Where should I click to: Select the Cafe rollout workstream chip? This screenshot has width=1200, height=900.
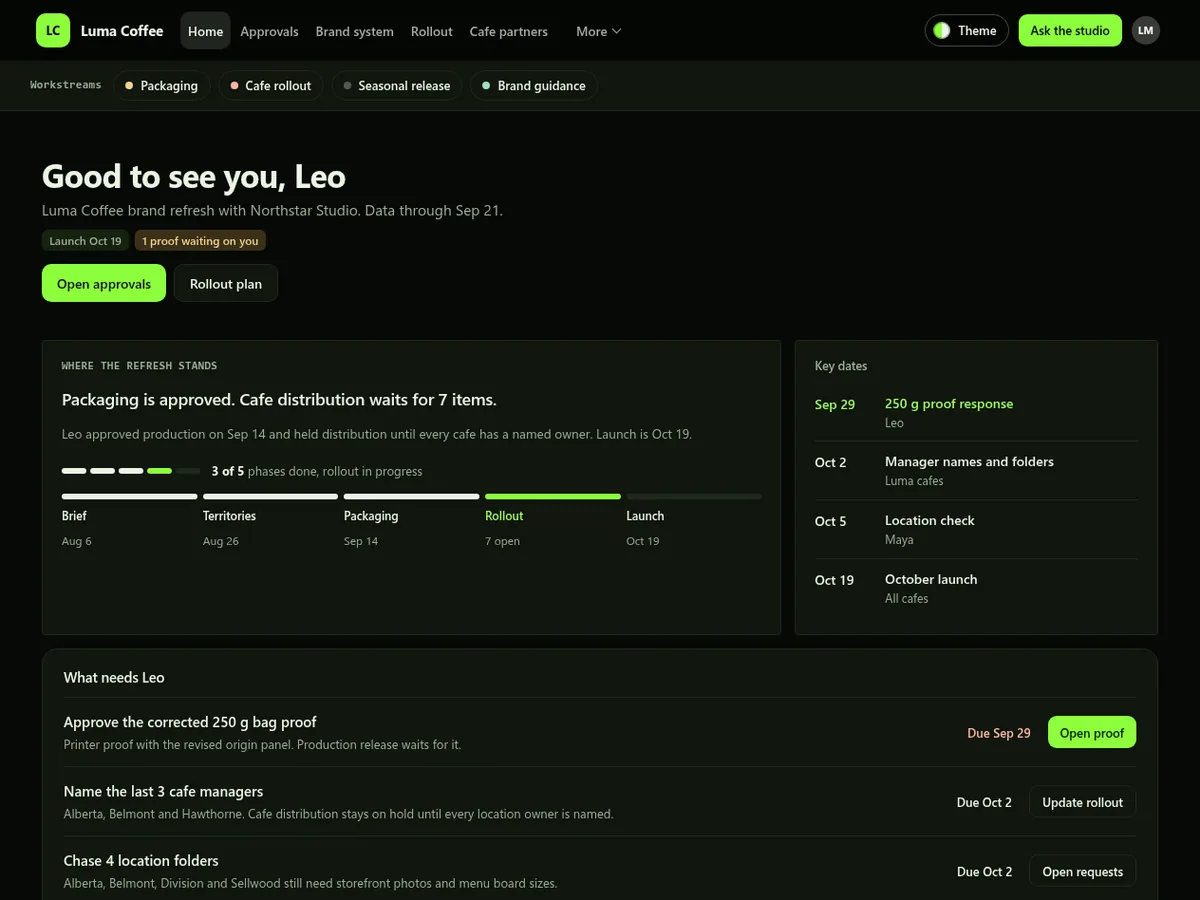271,86
